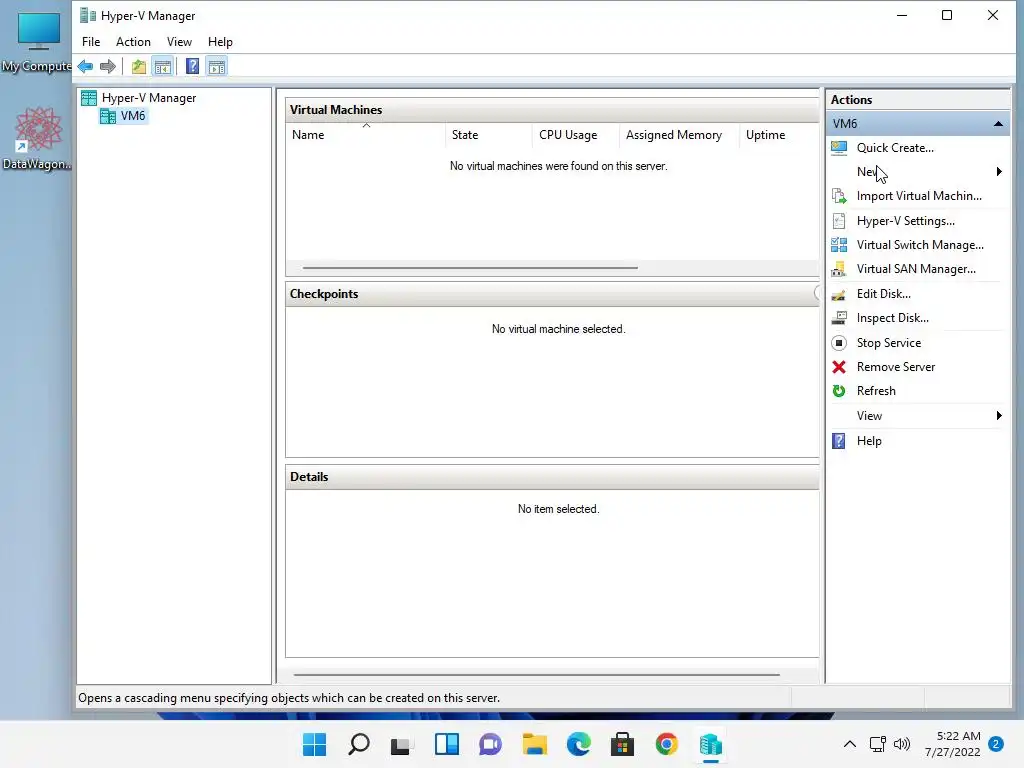Open the volume tray icon

(902, 744)
